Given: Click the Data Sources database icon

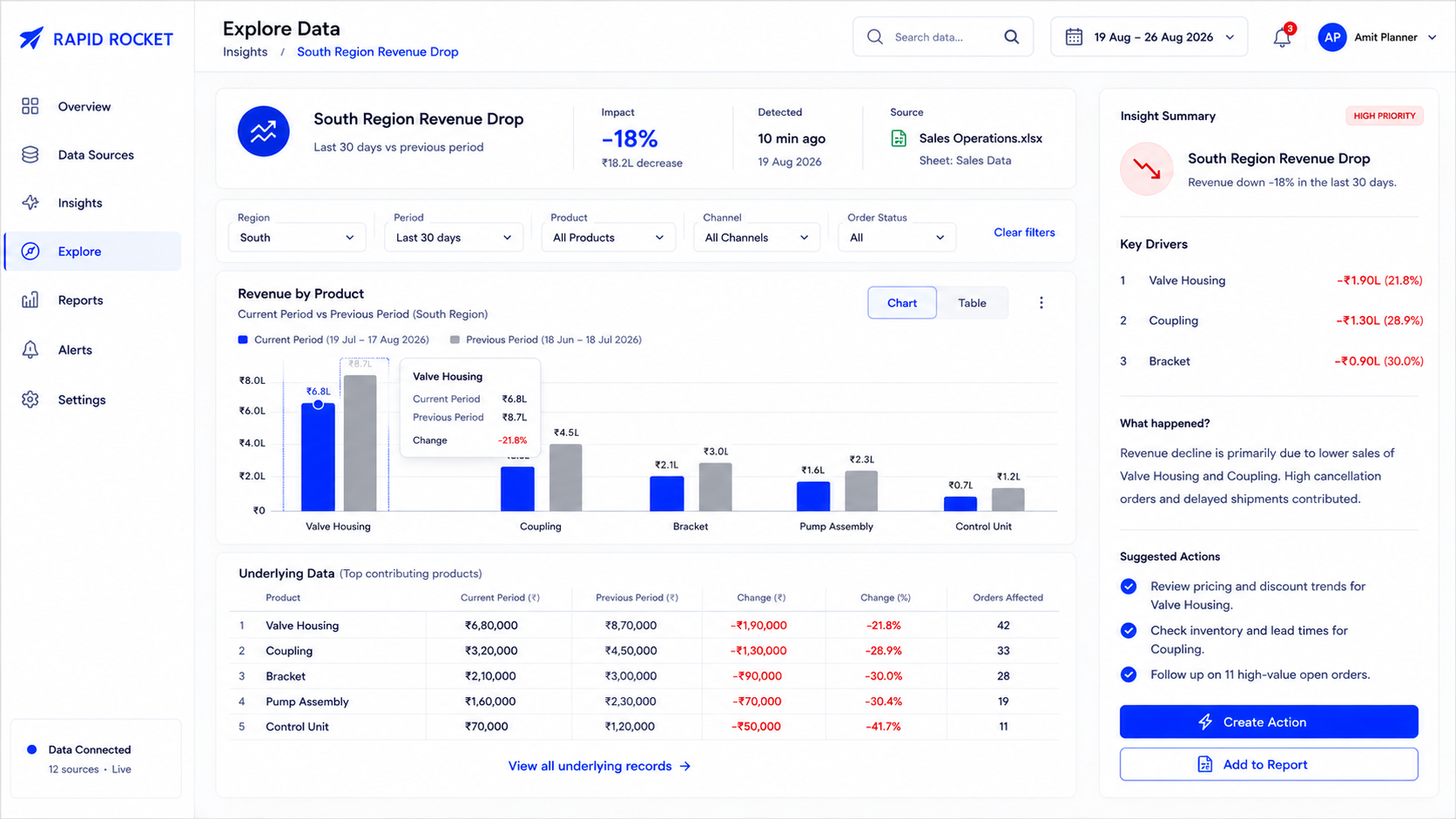Looking at the screenshot, I should coord(30,155).
